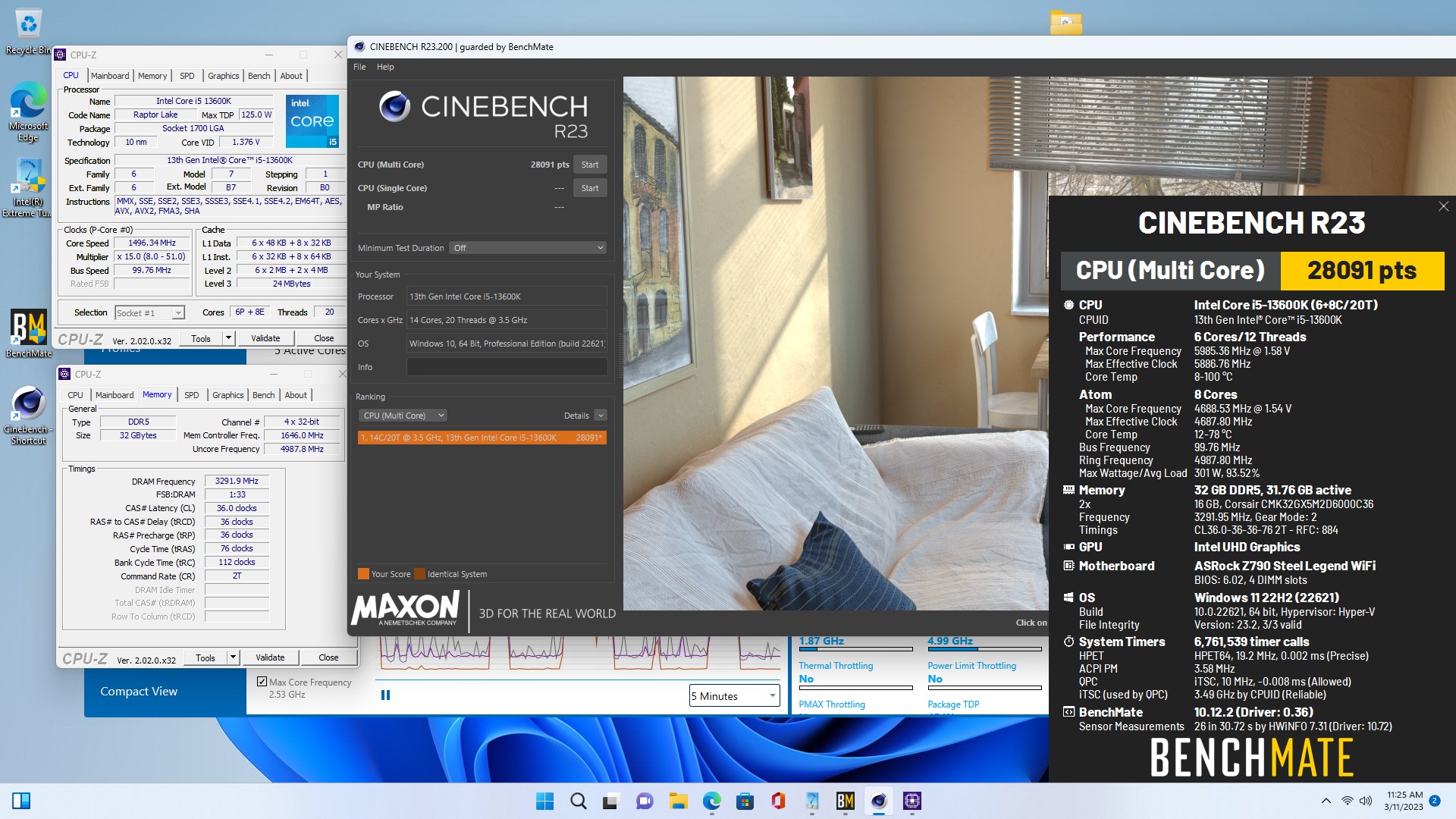
Task: Pause monitoring graph playback
Action: pyautogui.click(x=385, y=695)
